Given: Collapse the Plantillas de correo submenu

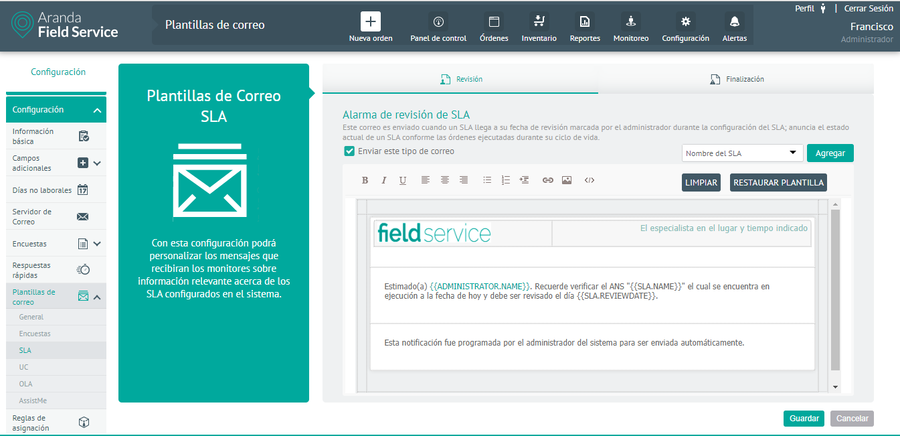Looking at the screenshot, I should pyautogui.click(x=97, y=296).
